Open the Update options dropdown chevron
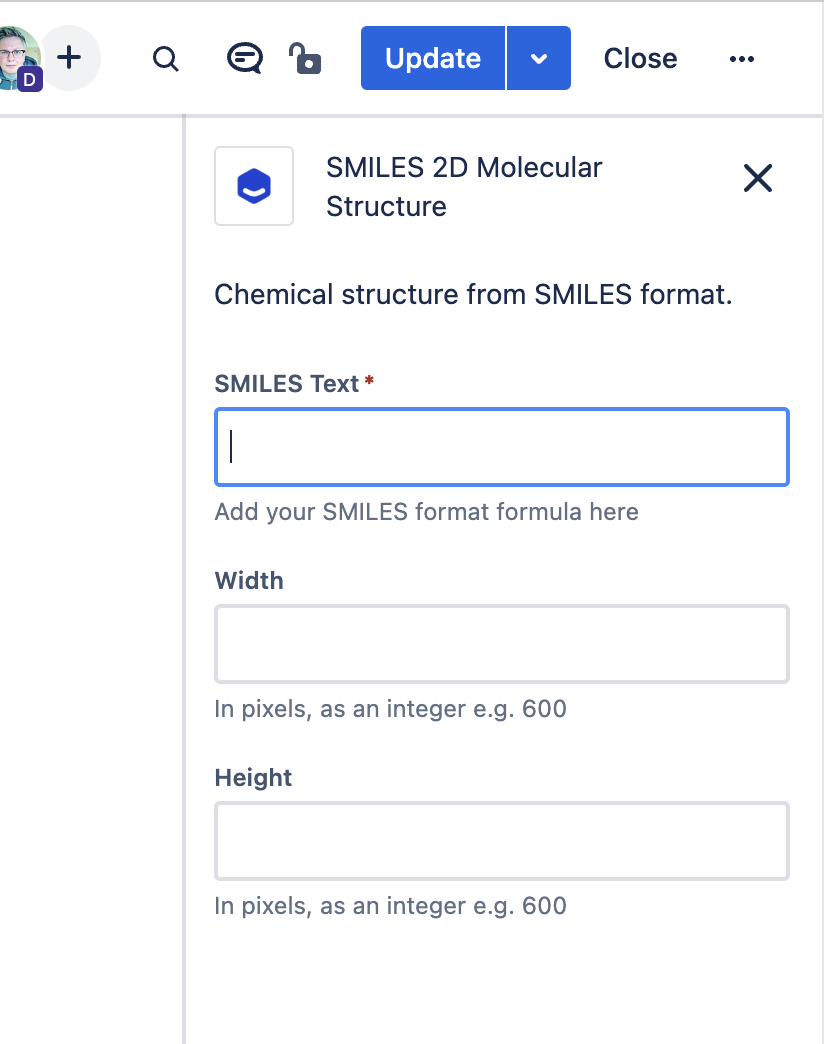This screenshot has width=824, height=1044. click(x=539, y=58)
